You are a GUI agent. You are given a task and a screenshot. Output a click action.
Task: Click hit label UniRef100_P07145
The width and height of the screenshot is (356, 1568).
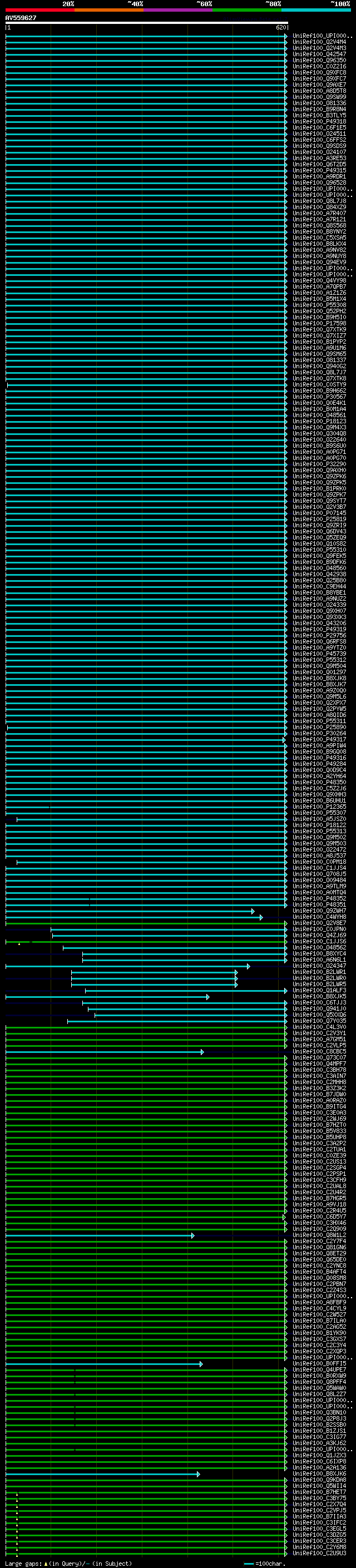coord(319,513)
